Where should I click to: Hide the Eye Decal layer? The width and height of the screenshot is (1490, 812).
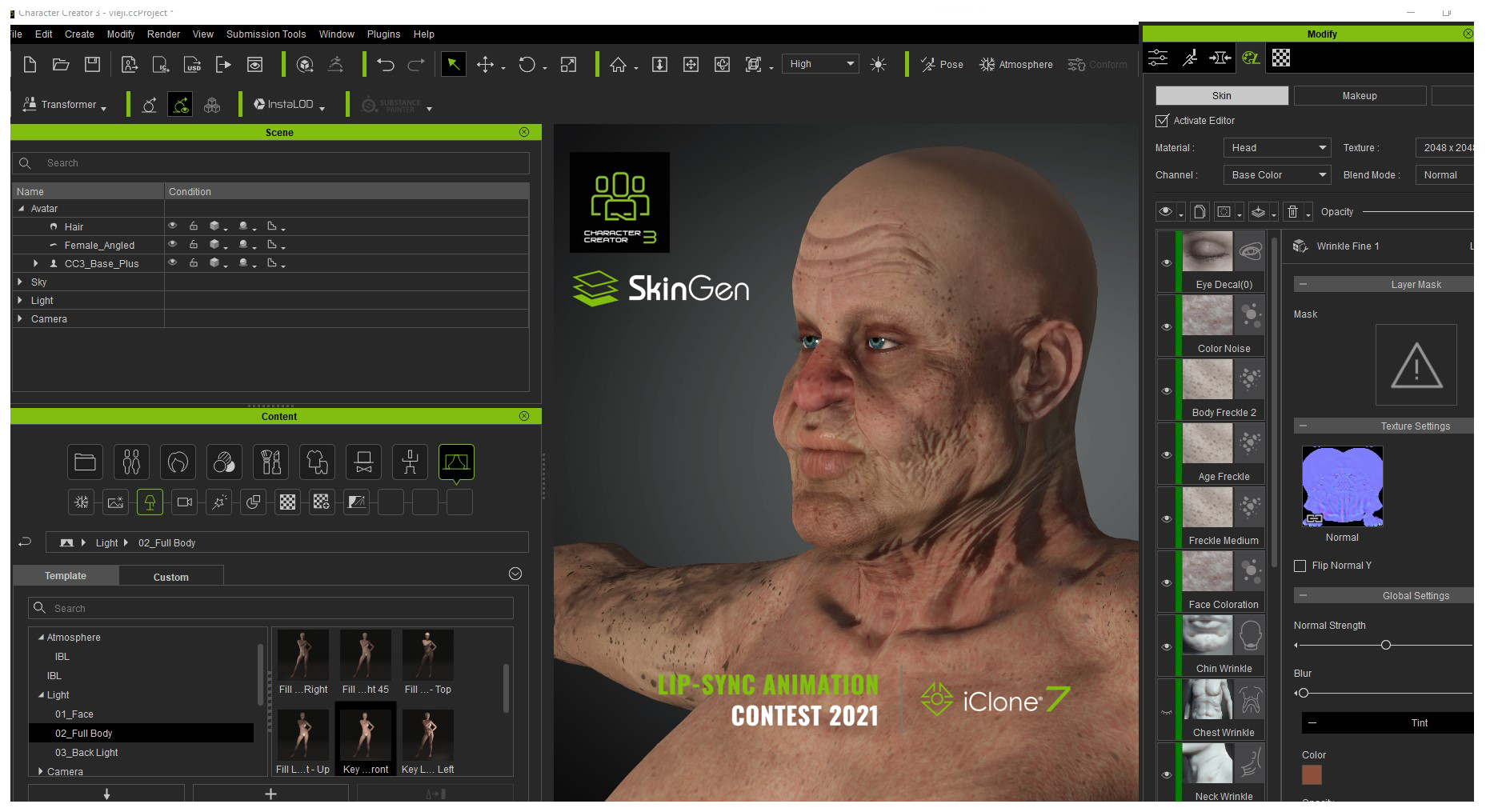[x=1166, y=262]
